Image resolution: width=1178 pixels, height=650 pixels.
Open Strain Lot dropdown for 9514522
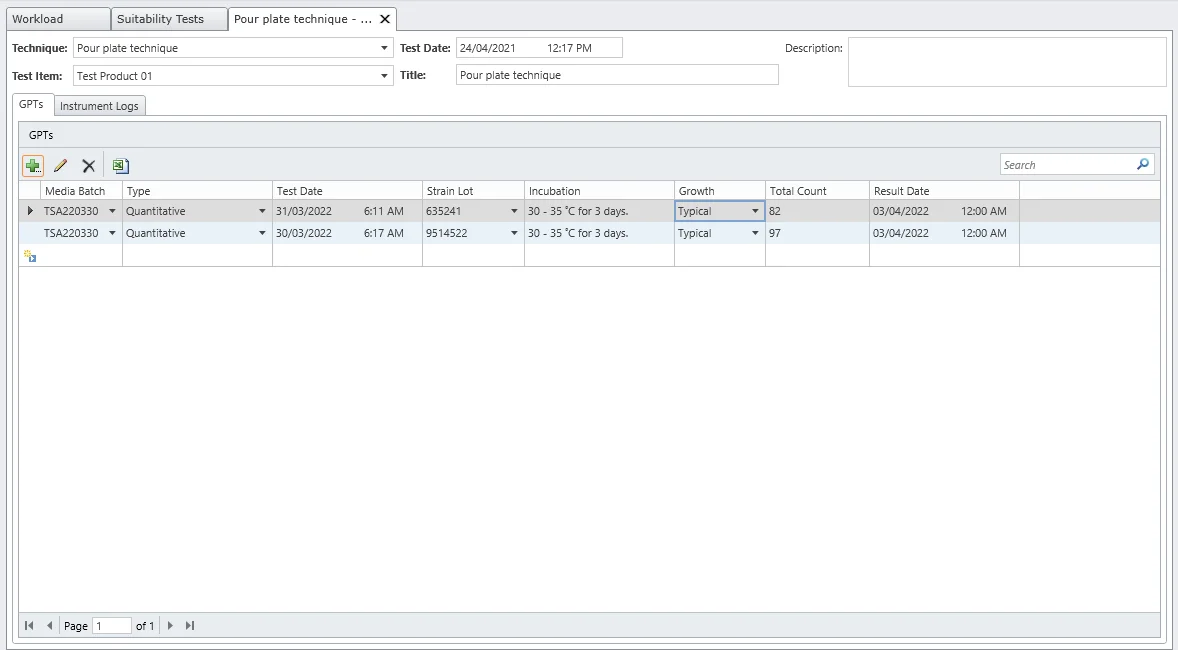click(514, 233)
